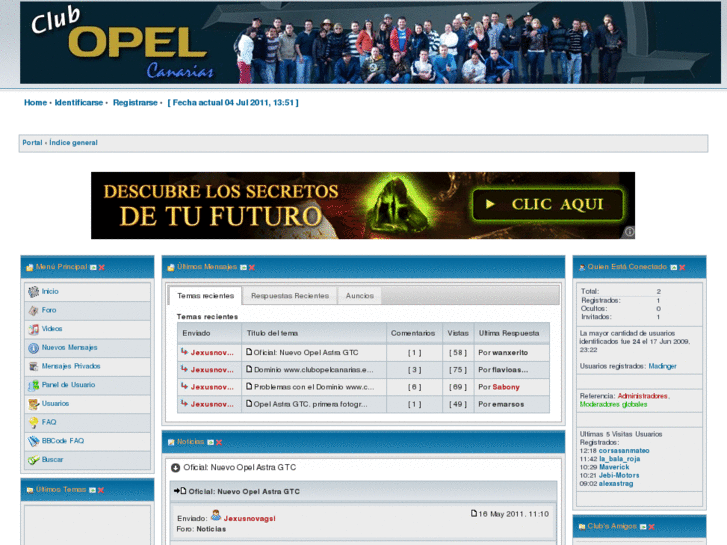Screen dimensions: 727x545
Task: Close the Quien Está Conectado block
Action: point(682,268)
